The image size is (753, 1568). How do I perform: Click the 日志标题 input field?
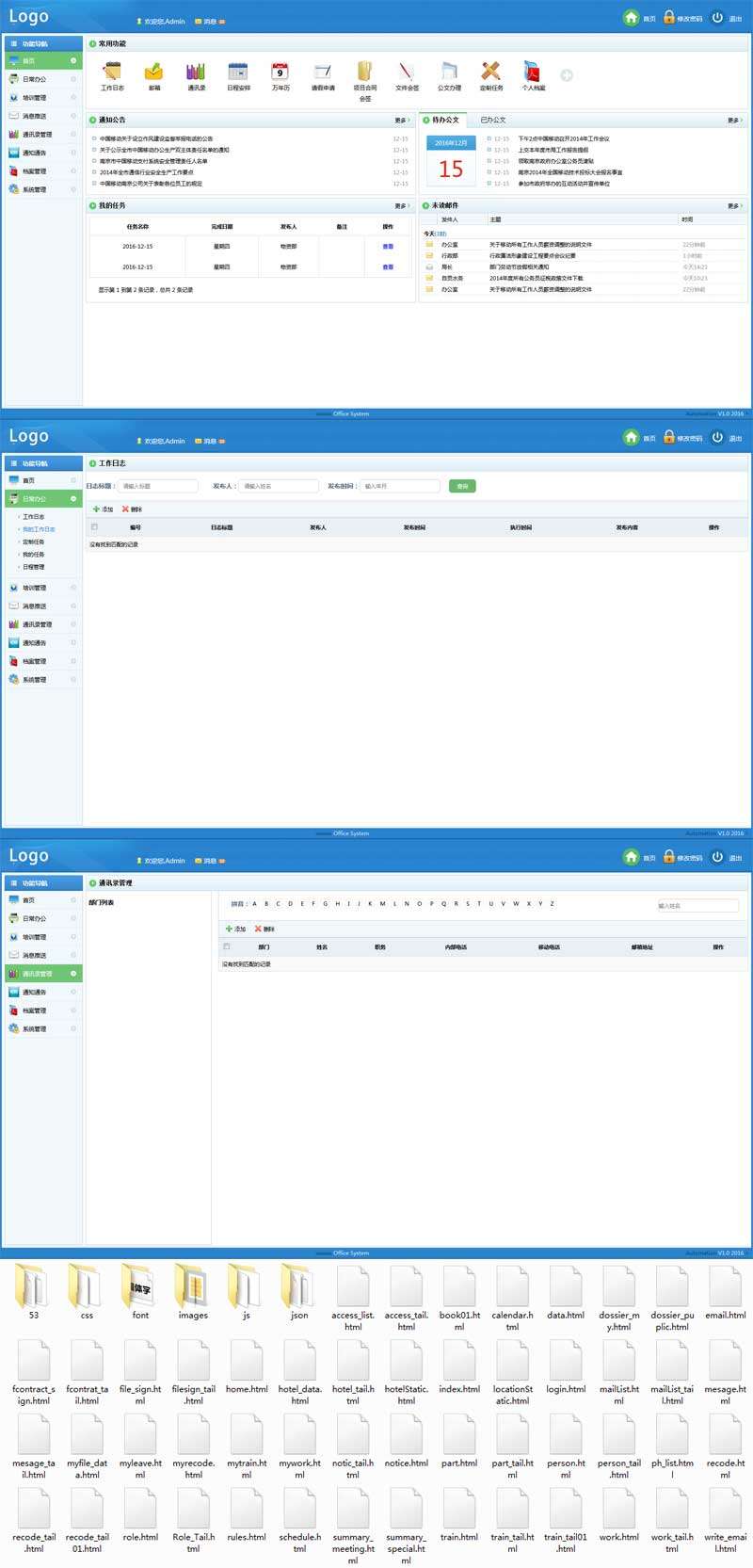click(158, 486)
